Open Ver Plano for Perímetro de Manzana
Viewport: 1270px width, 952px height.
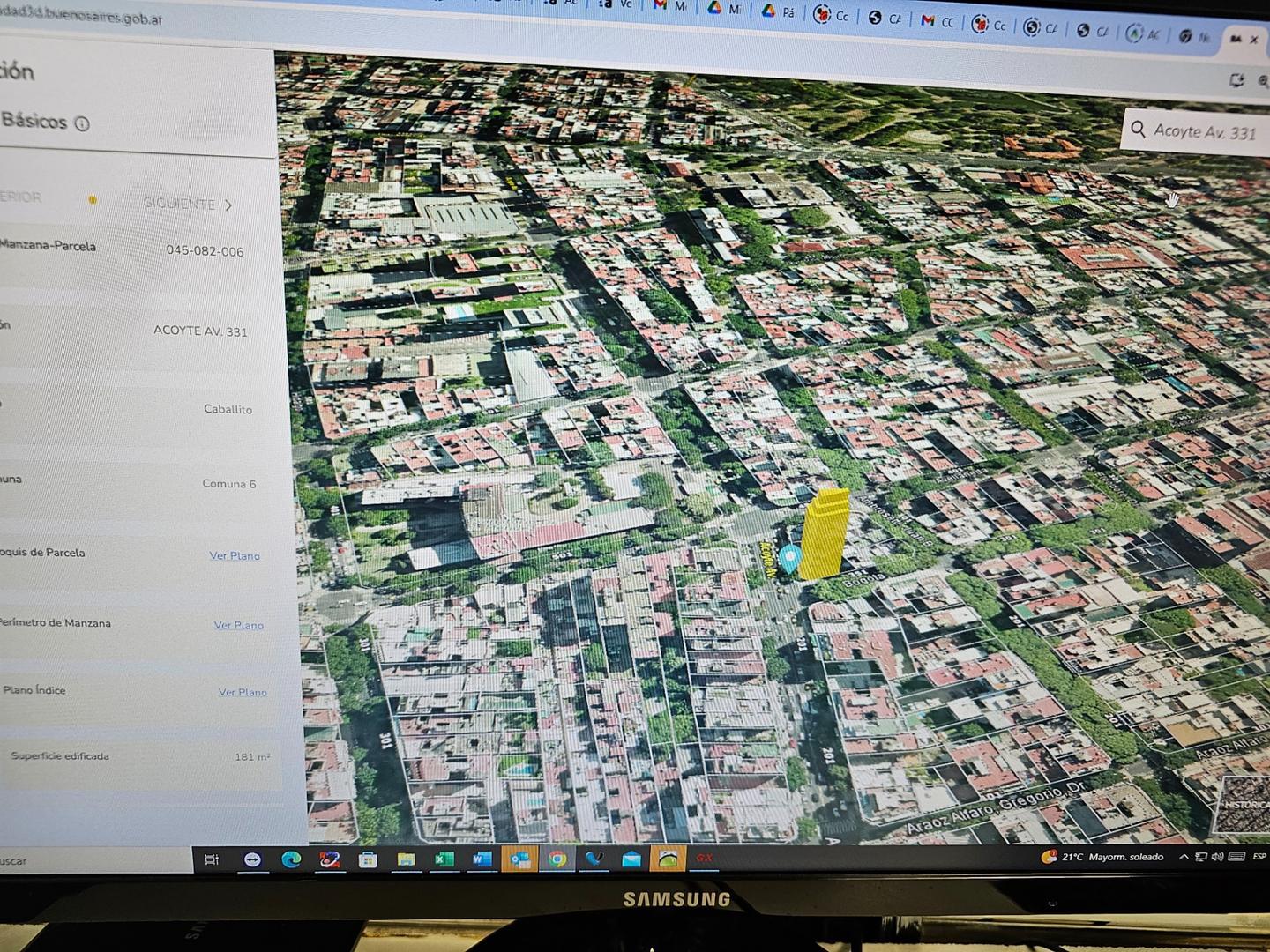point(238,624)
